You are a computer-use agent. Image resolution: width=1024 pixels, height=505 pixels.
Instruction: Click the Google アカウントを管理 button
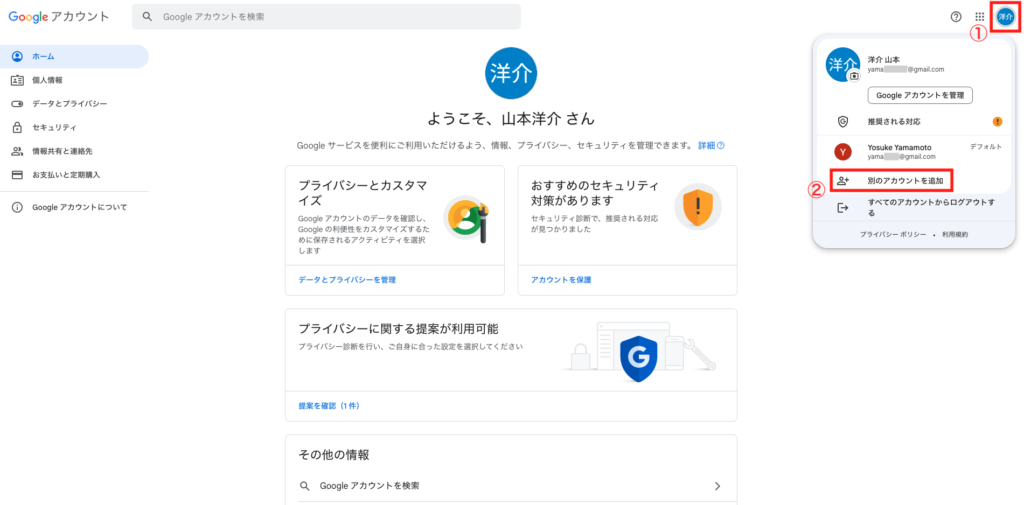pos(920,95)
